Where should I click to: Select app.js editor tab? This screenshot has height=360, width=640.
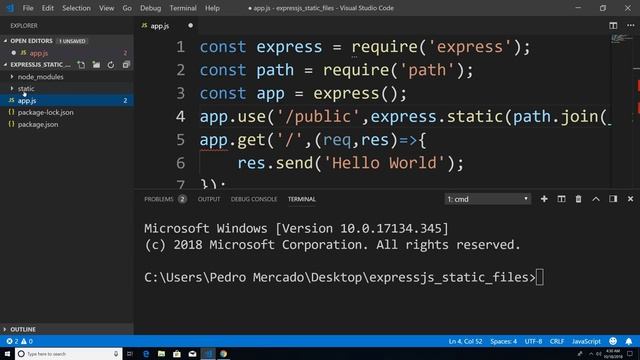pos(160,26)
